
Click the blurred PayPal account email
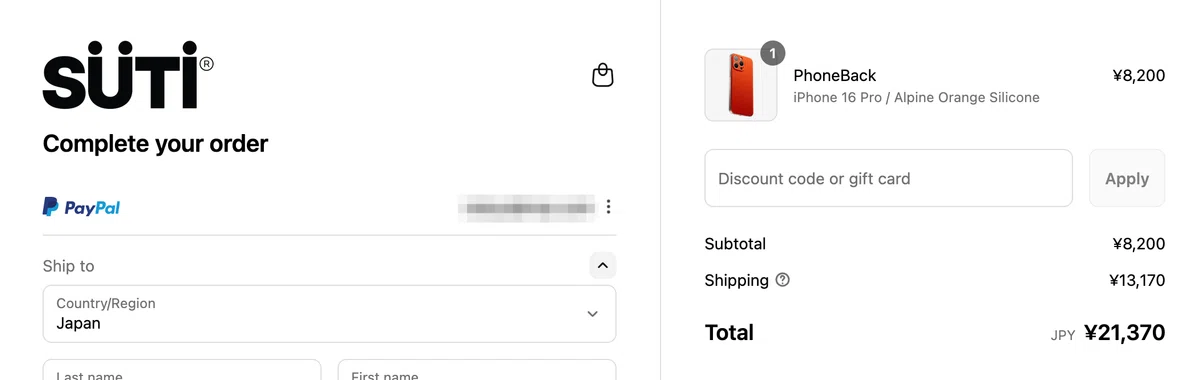(526, 207)
